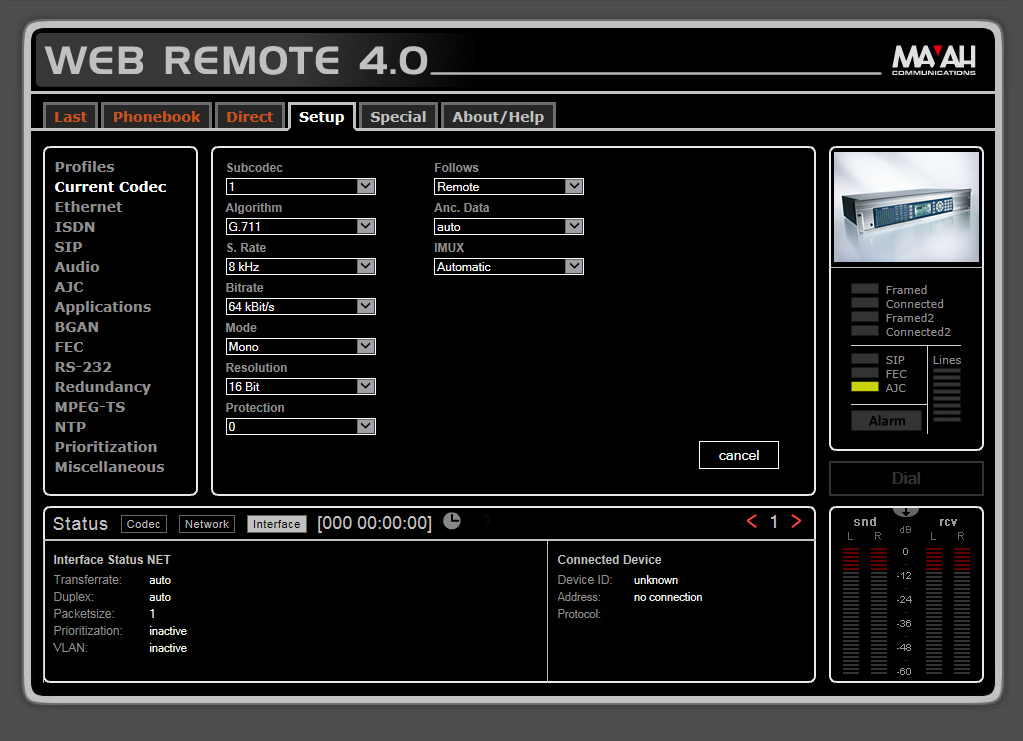Open NTP settings
This screenshot has height=741, width=1023.
coord(70,427)
